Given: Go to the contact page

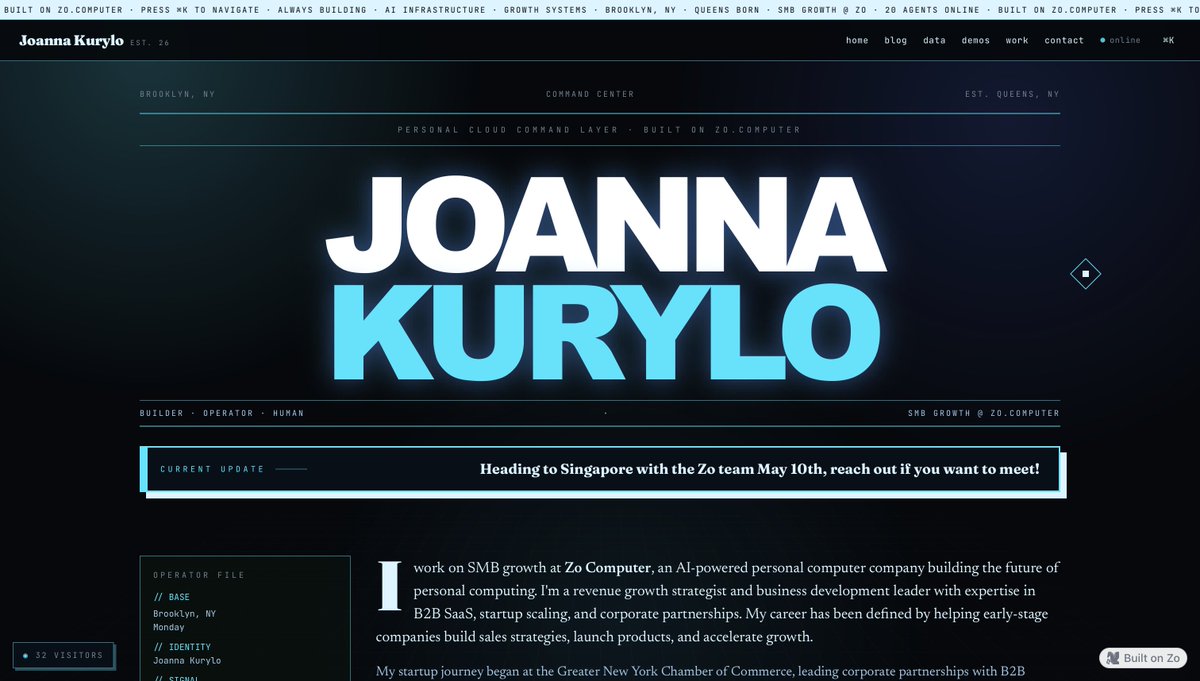Looking at the screenshot, I should [1064, 40].
